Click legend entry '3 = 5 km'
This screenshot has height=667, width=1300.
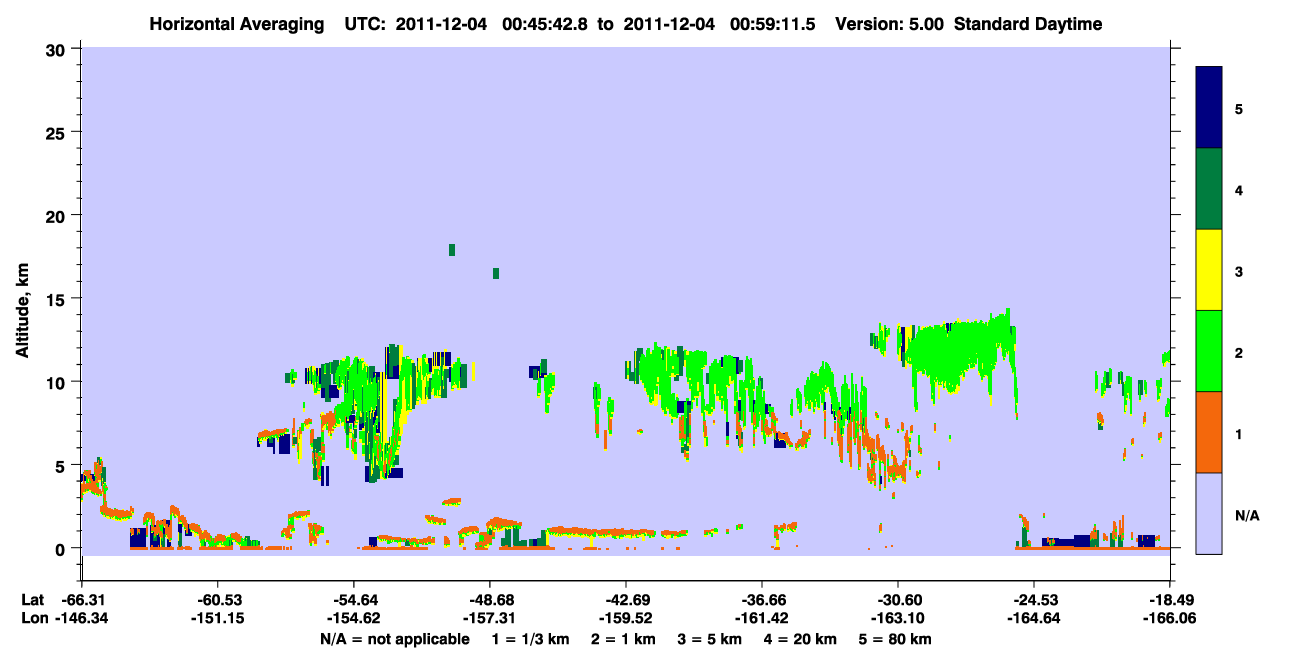709,639
